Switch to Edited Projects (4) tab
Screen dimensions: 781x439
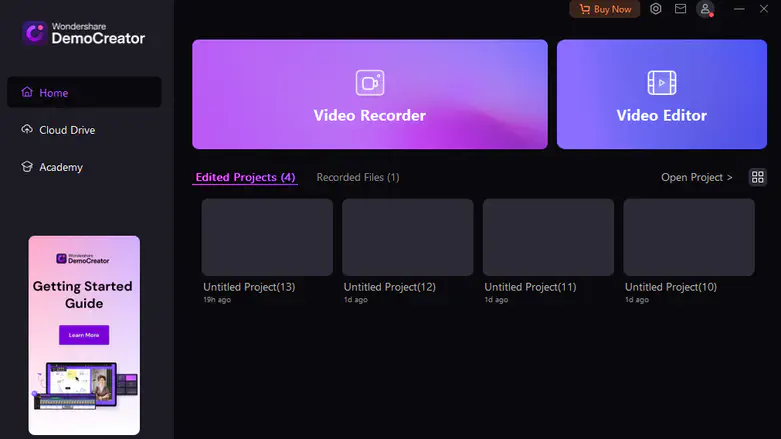click(245, 177)
